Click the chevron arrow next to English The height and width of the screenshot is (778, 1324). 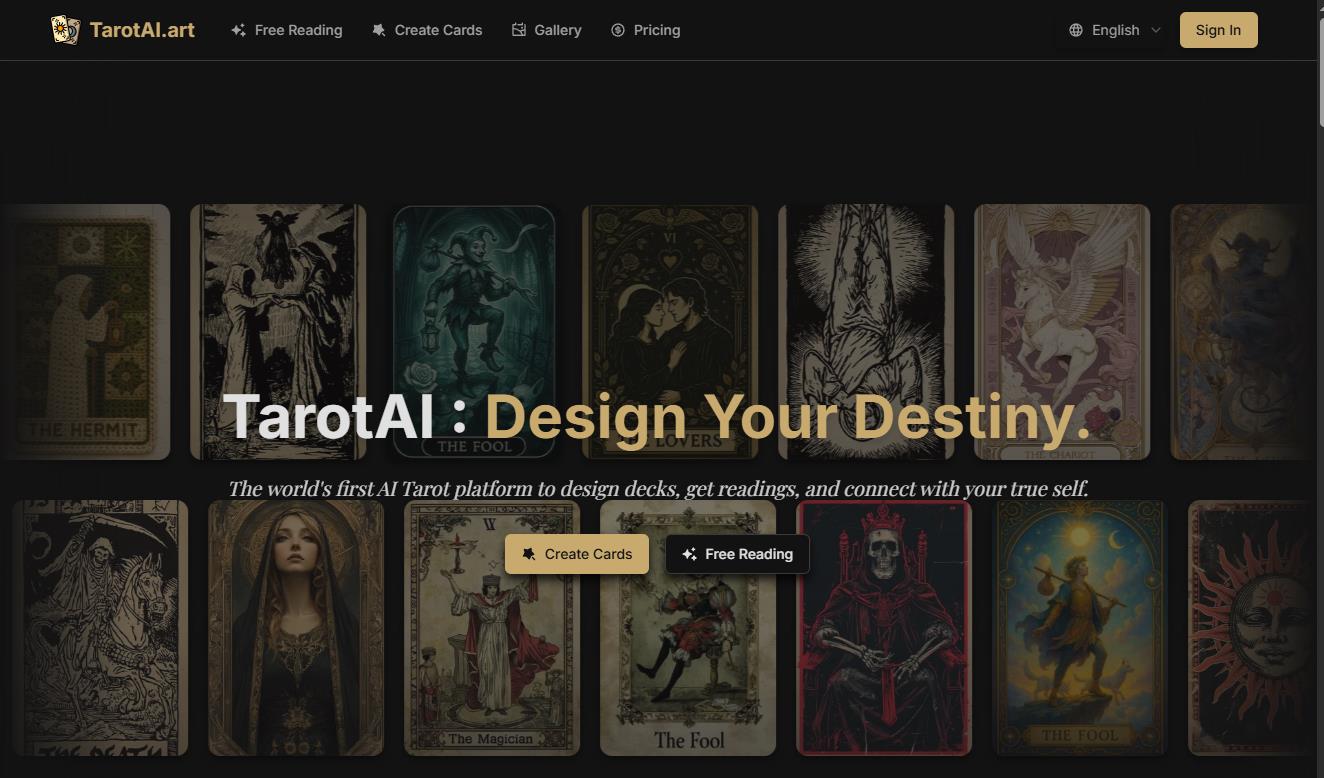1156,30
